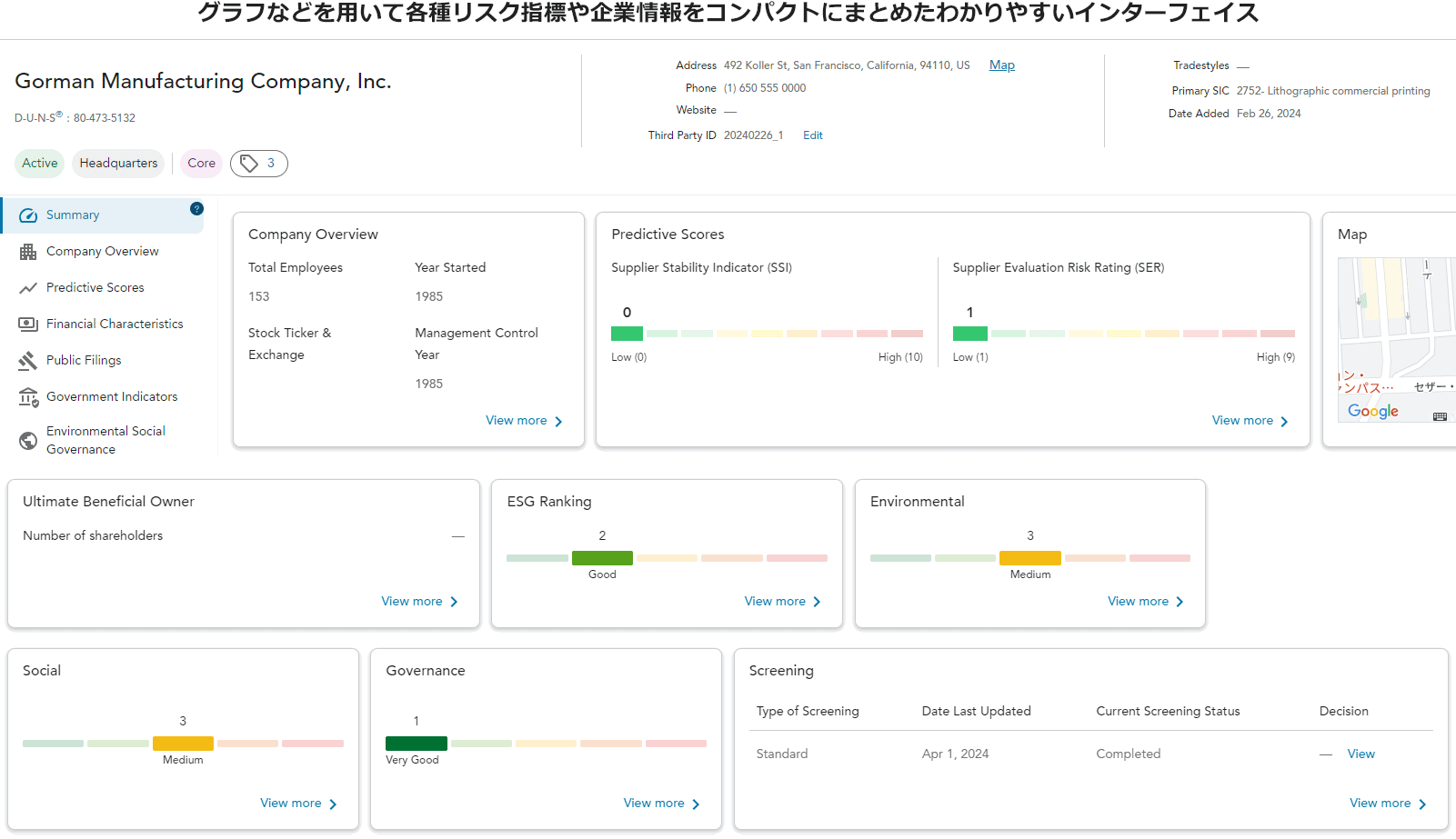This screenshot has width=1456, height=839.
Task: Click the green SER rating segment
Action: point(969,334)
